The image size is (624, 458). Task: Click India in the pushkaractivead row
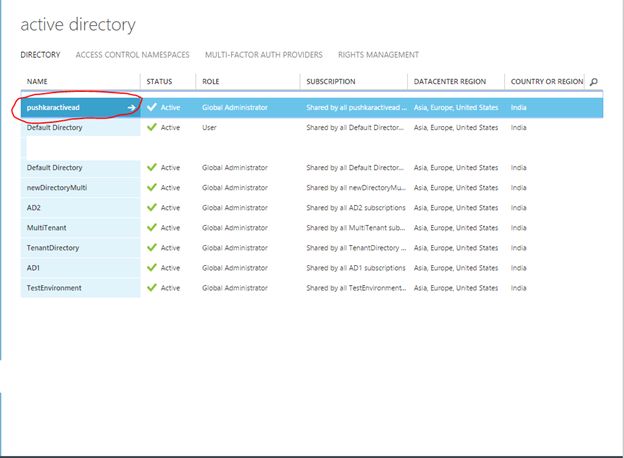519,107
